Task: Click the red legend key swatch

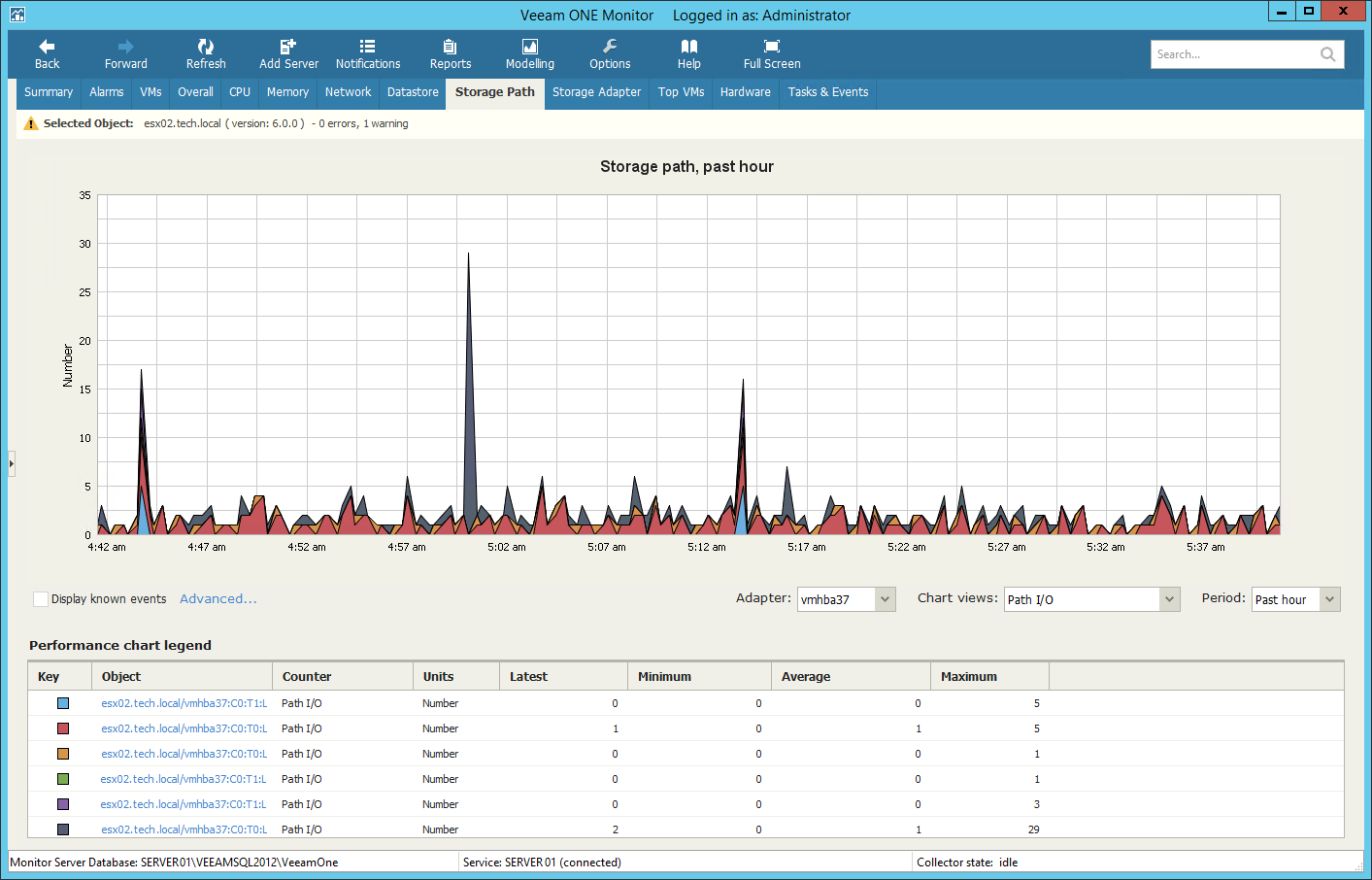Action: pos(63,728)
